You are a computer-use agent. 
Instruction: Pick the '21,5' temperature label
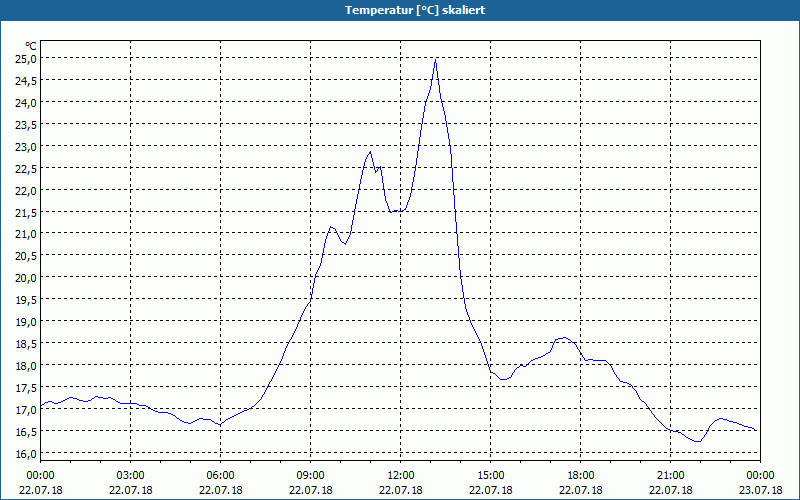pyautogui.click(x=26, y=212)
